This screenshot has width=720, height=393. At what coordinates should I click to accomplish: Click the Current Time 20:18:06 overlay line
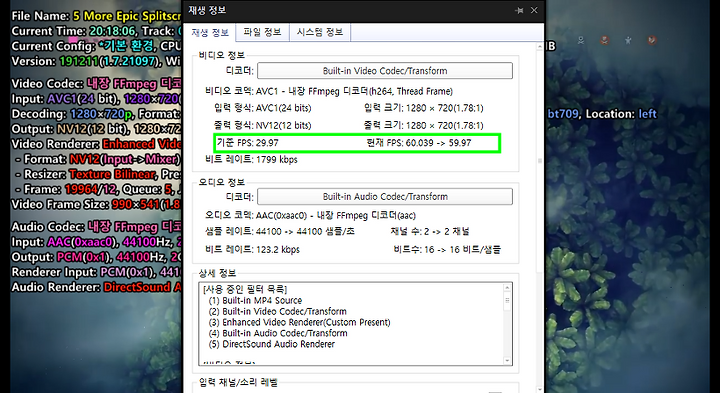pos(96,31)
